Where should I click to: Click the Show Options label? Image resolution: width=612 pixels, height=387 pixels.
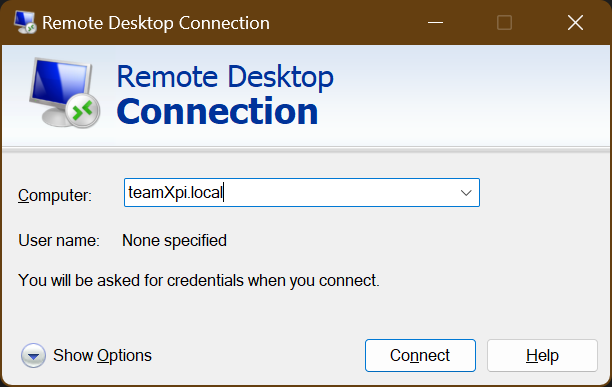coord(102,355)
